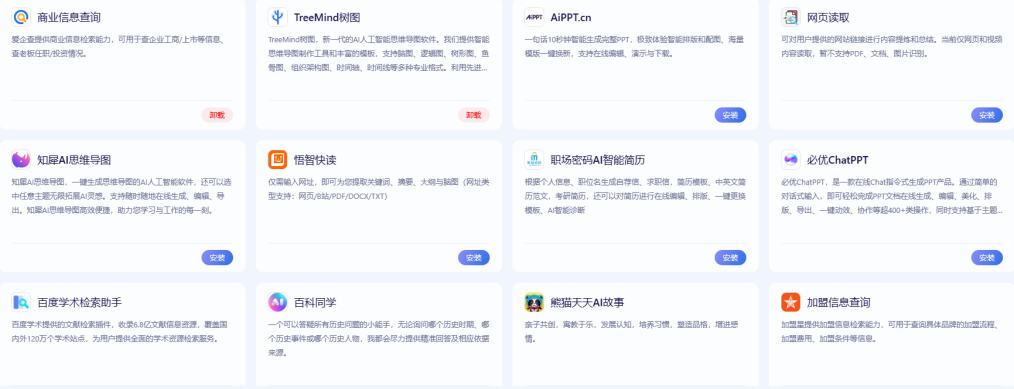The image size is (1014, 389).
Task: Click the 熊猫天天AI故事 panda icon
Action: [x=534, y=302]
